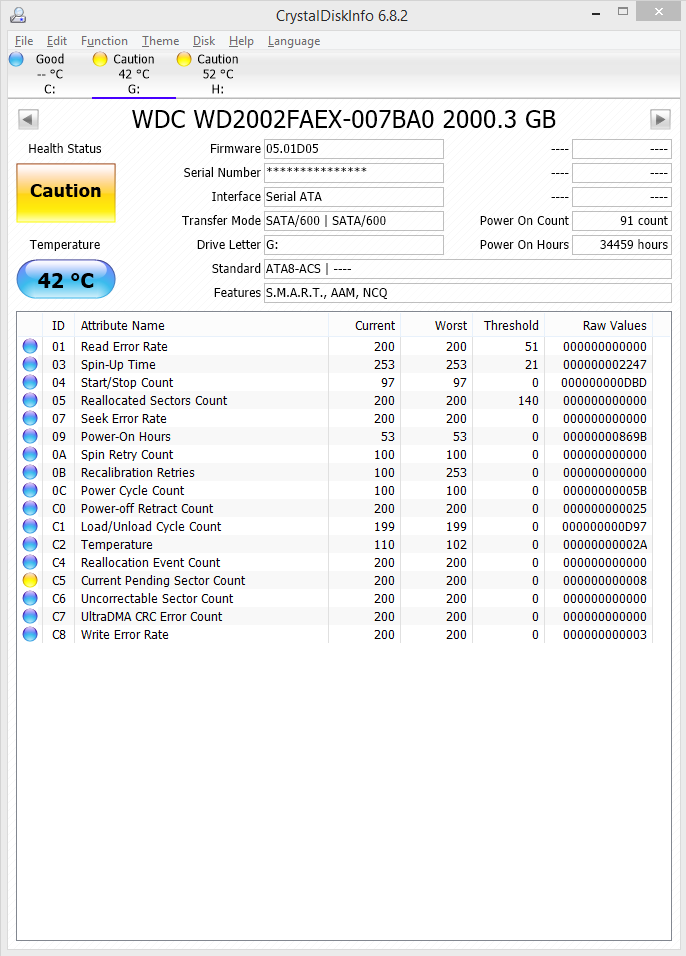The image size is (686, 956).
Task: Click the yellow Caution health status box
Action: [66, 192]
